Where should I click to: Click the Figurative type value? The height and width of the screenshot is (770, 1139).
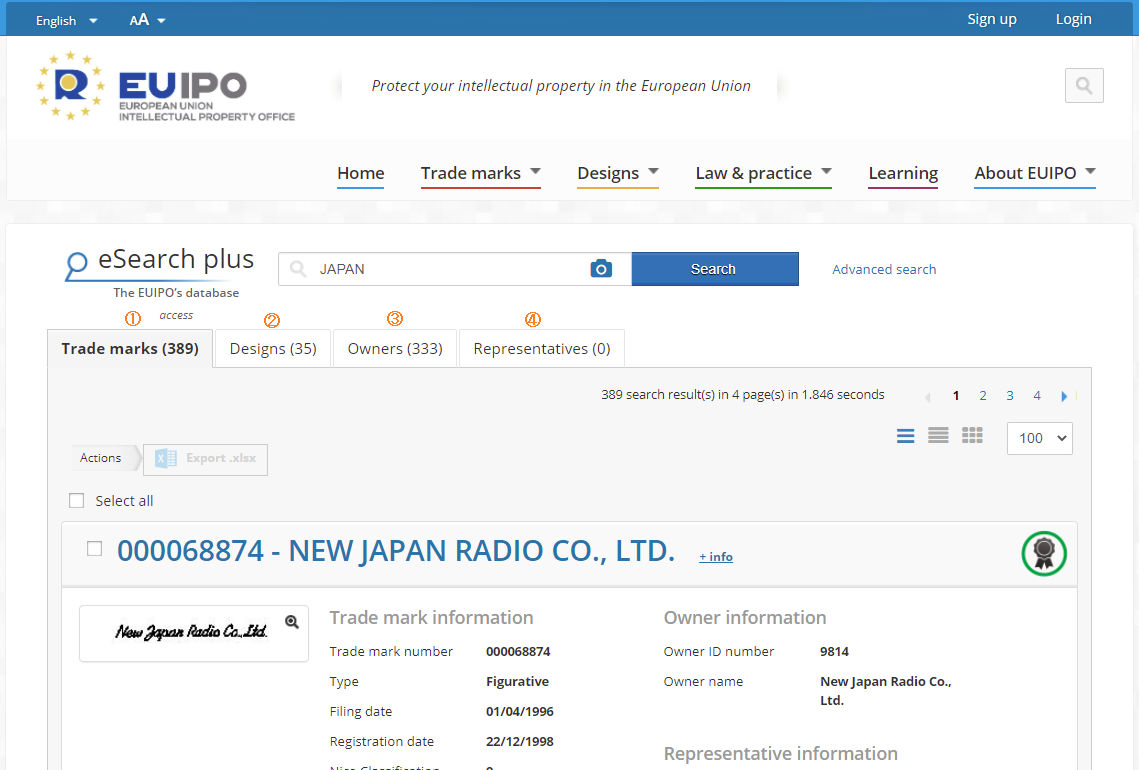517,681
